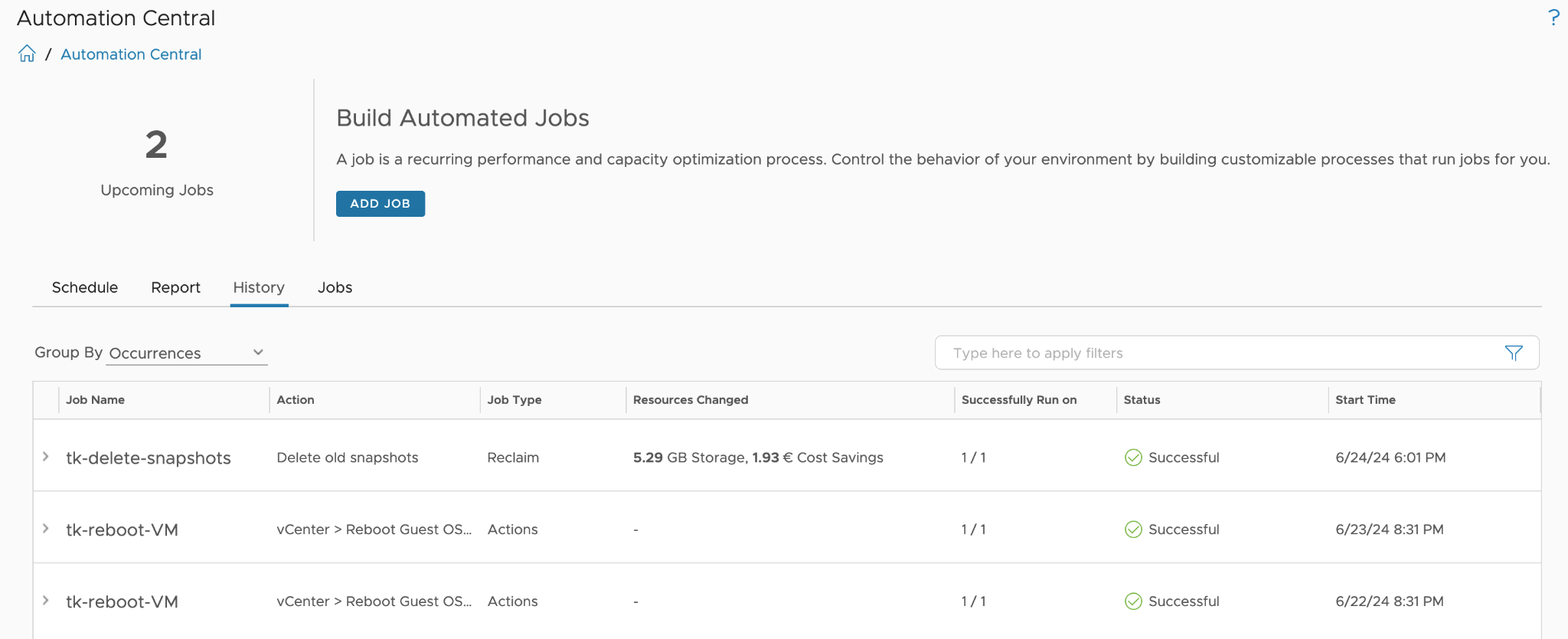Select the History tab
Viewport: 1568px width, 639px height.
[259, 287]
